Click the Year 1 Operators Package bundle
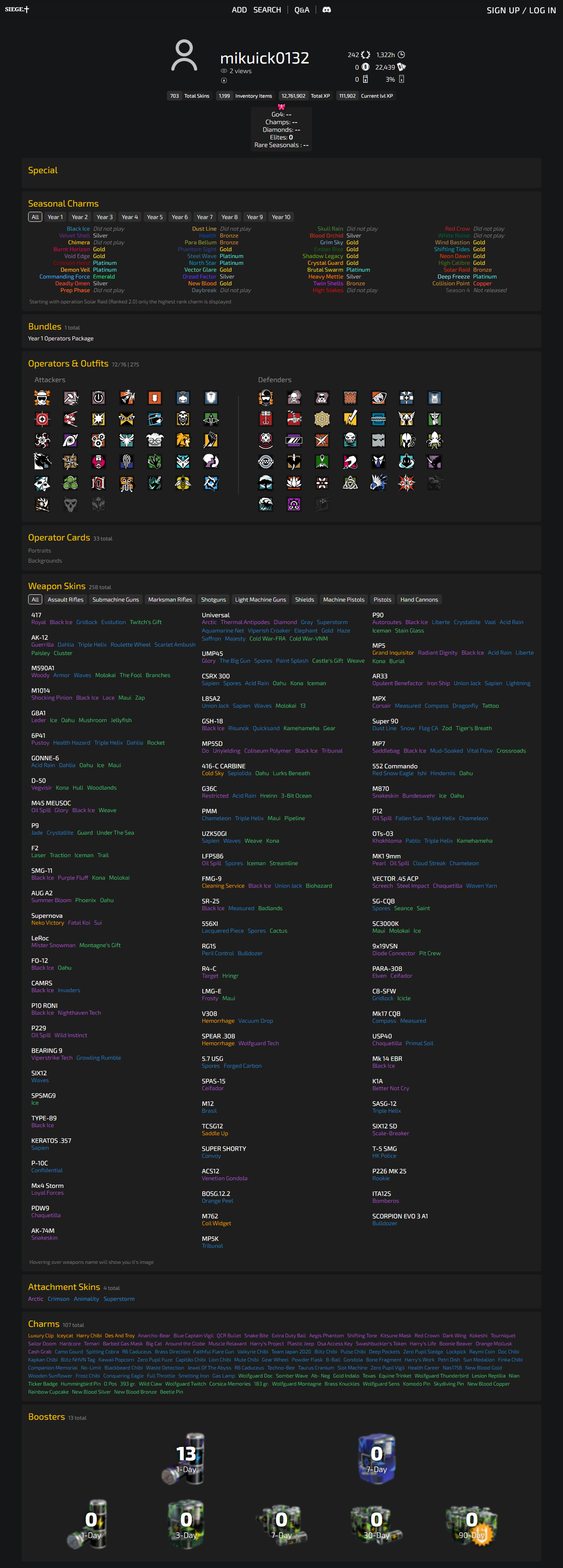 [61, 338]
